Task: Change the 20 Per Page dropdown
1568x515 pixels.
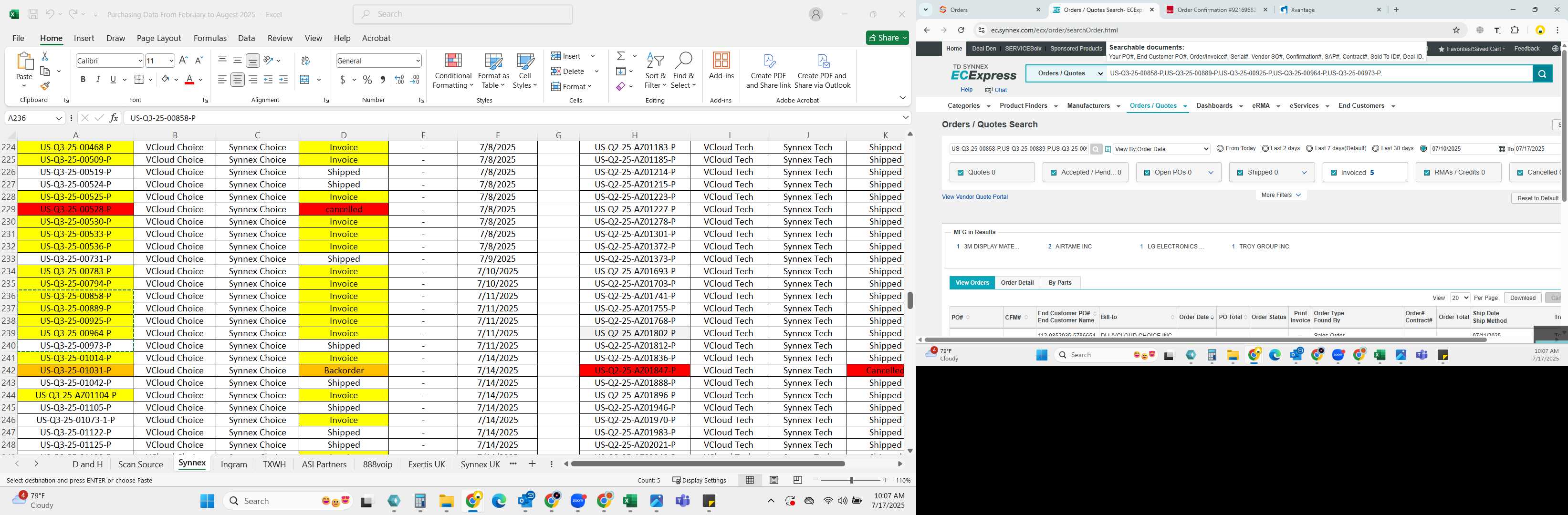Action: pos(1460,298)
